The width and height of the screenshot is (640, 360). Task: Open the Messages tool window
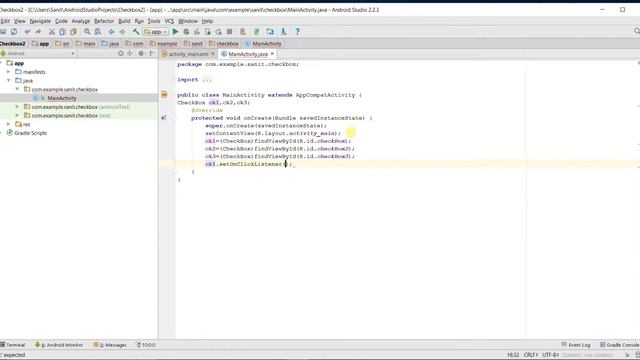tap(110, 345)
